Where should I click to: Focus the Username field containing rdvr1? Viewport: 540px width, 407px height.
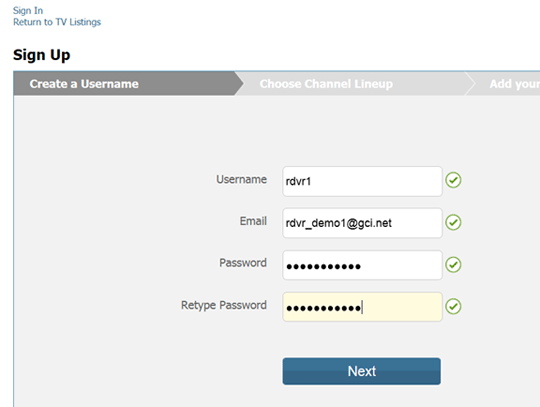(x=362, y=181)
